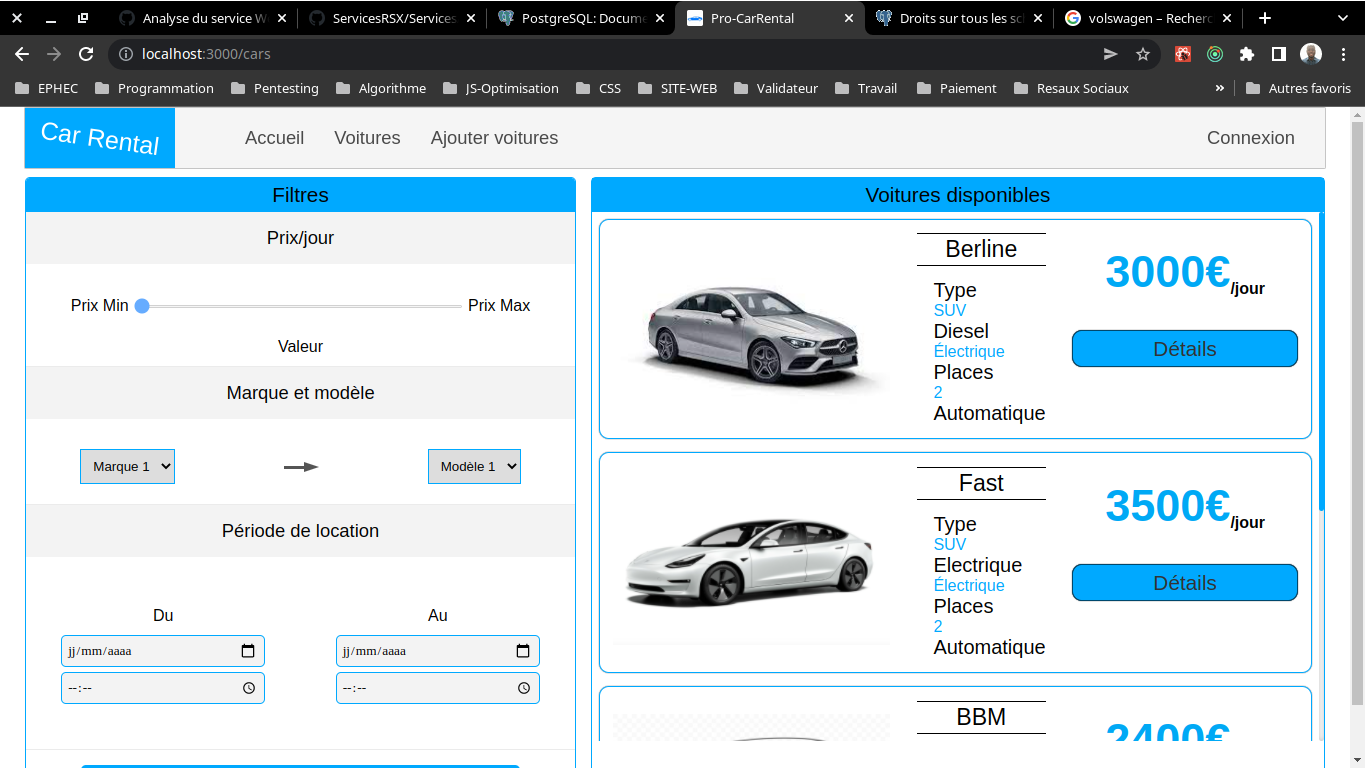This screenshot has width=1366, height=768.
Task: Click the browser forward arrow
Action: (x=54, y=54)
